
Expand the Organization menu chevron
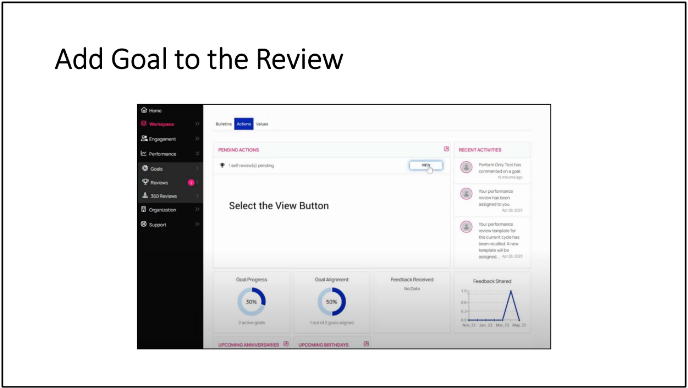click(197, 209)
